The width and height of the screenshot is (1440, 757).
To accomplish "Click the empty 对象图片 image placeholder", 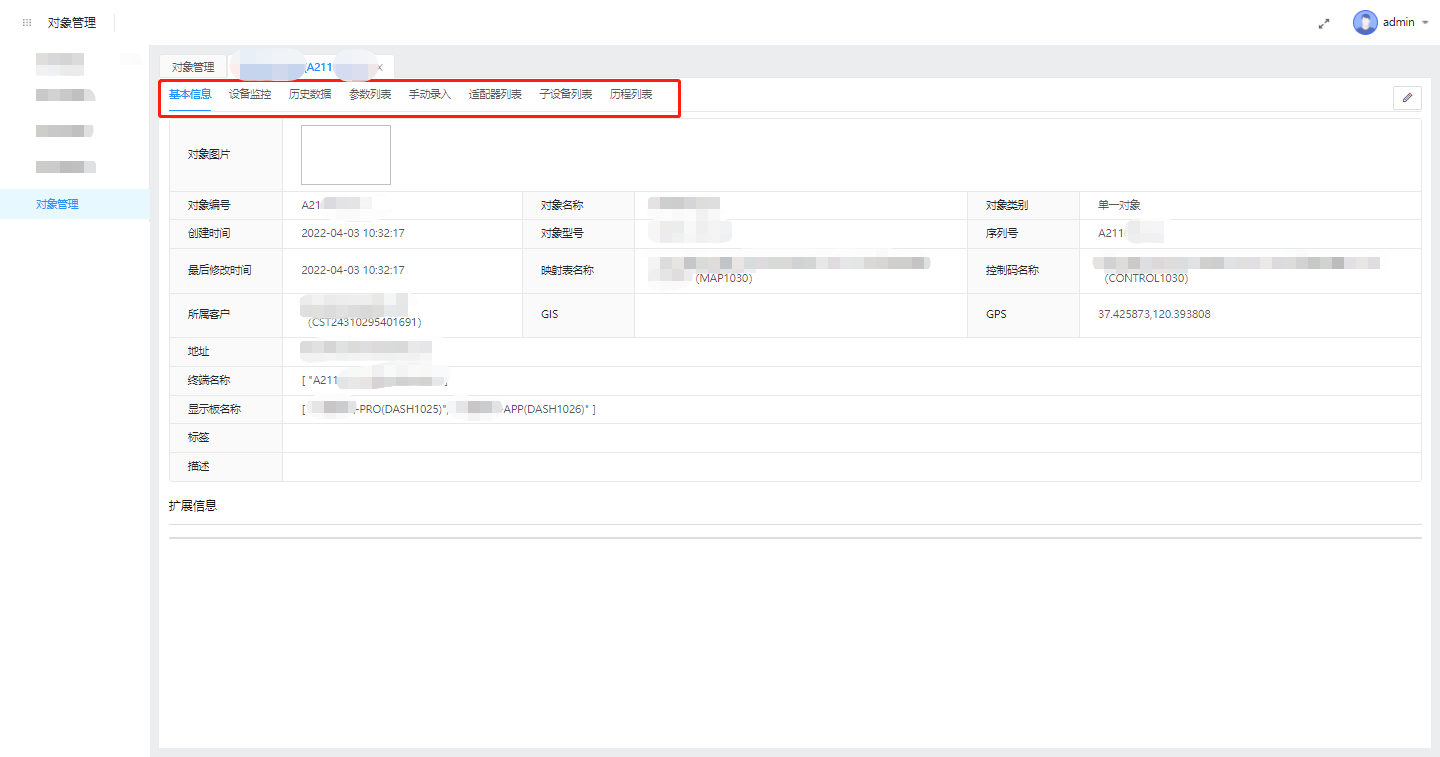I will (346, 155).
